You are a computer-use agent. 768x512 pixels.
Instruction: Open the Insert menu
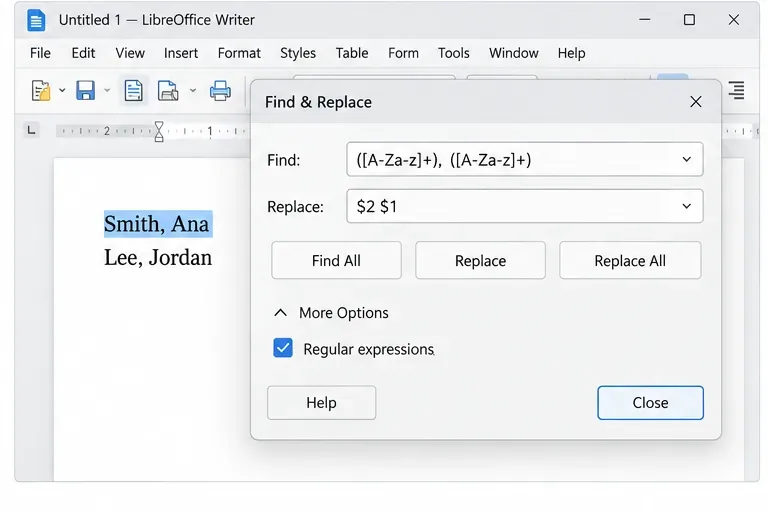181,53
